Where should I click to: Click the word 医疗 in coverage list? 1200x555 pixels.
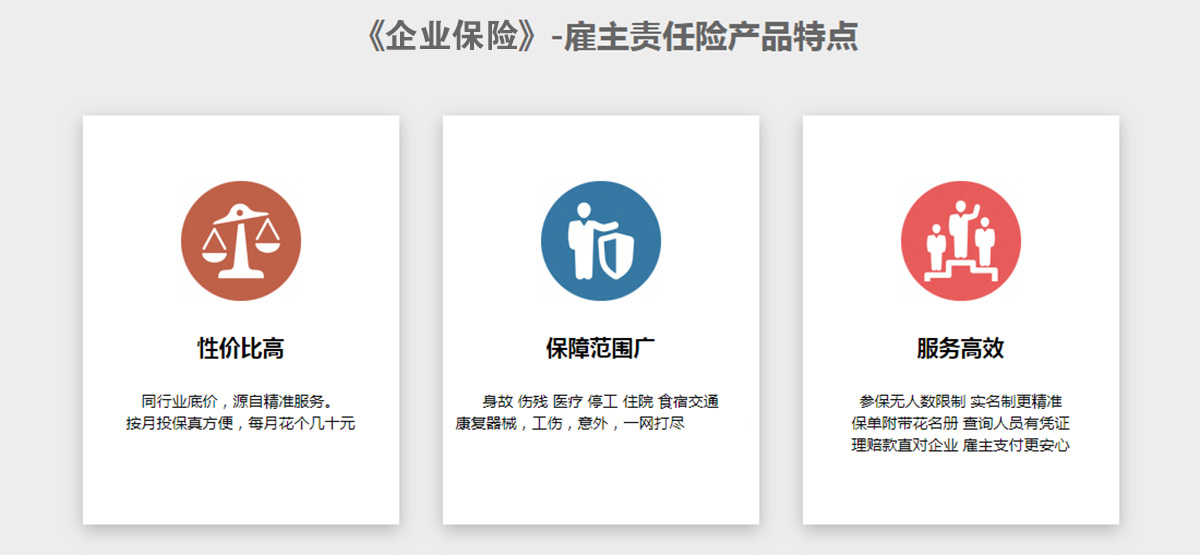click(567, 401)
